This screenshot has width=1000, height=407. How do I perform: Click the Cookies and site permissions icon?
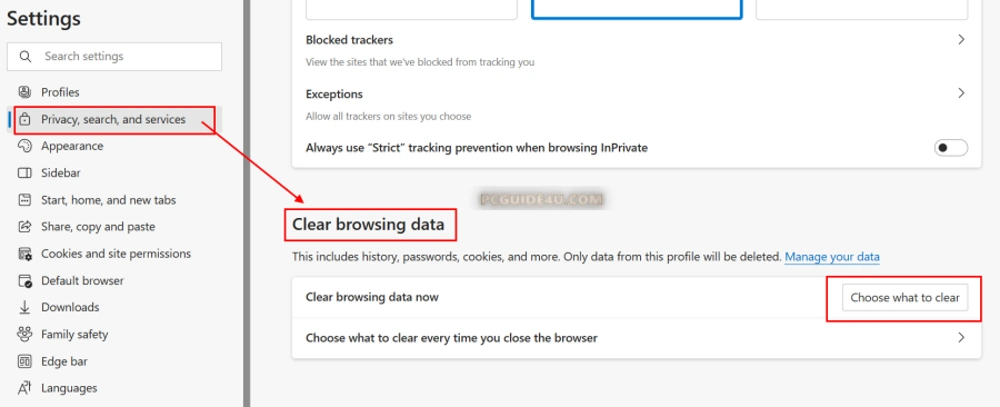(25, 254)
